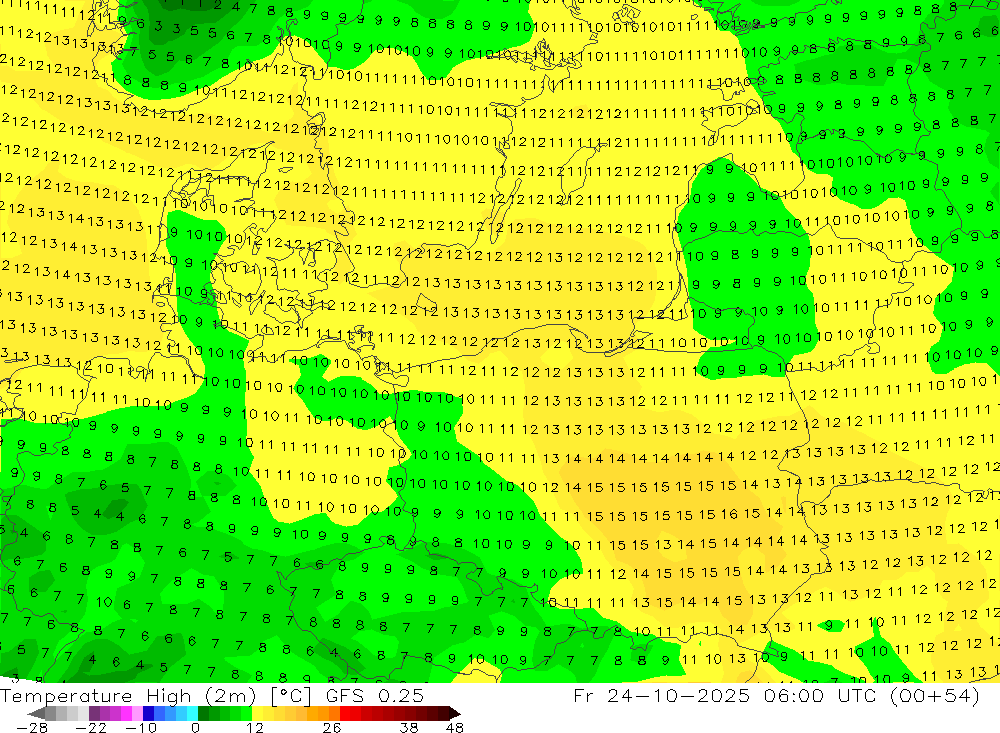This screenshot has height=733, width=1000.
Task: Click the '-22' legend label
Action: coord(91,728)
